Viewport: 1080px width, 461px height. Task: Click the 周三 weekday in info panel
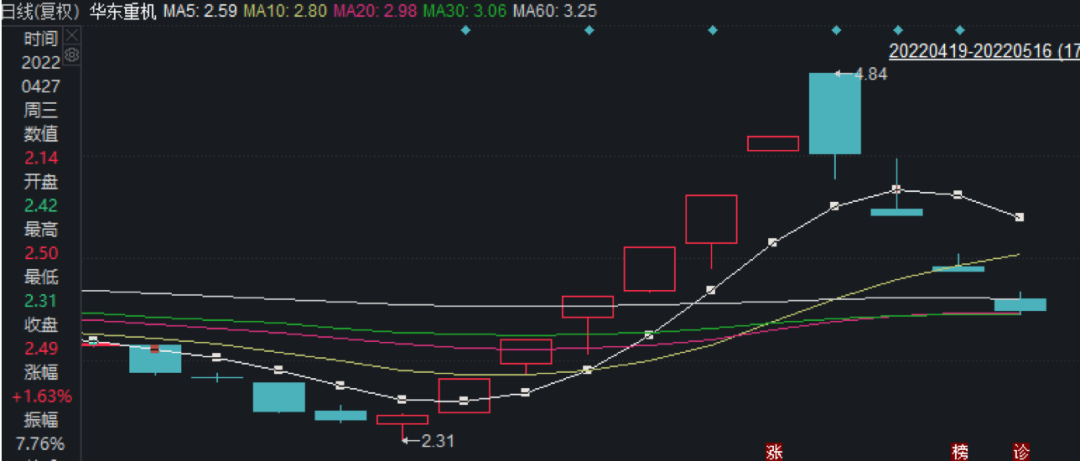click(41, 110)
